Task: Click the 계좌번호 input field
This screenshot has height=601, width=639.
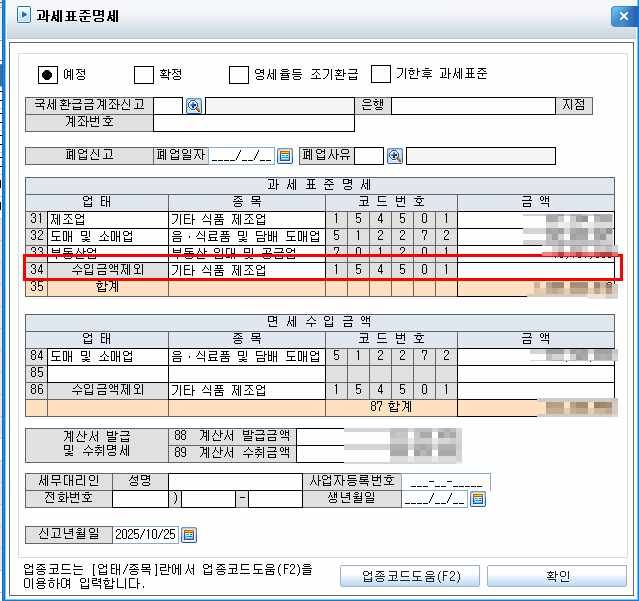Action: click(253, 124)
